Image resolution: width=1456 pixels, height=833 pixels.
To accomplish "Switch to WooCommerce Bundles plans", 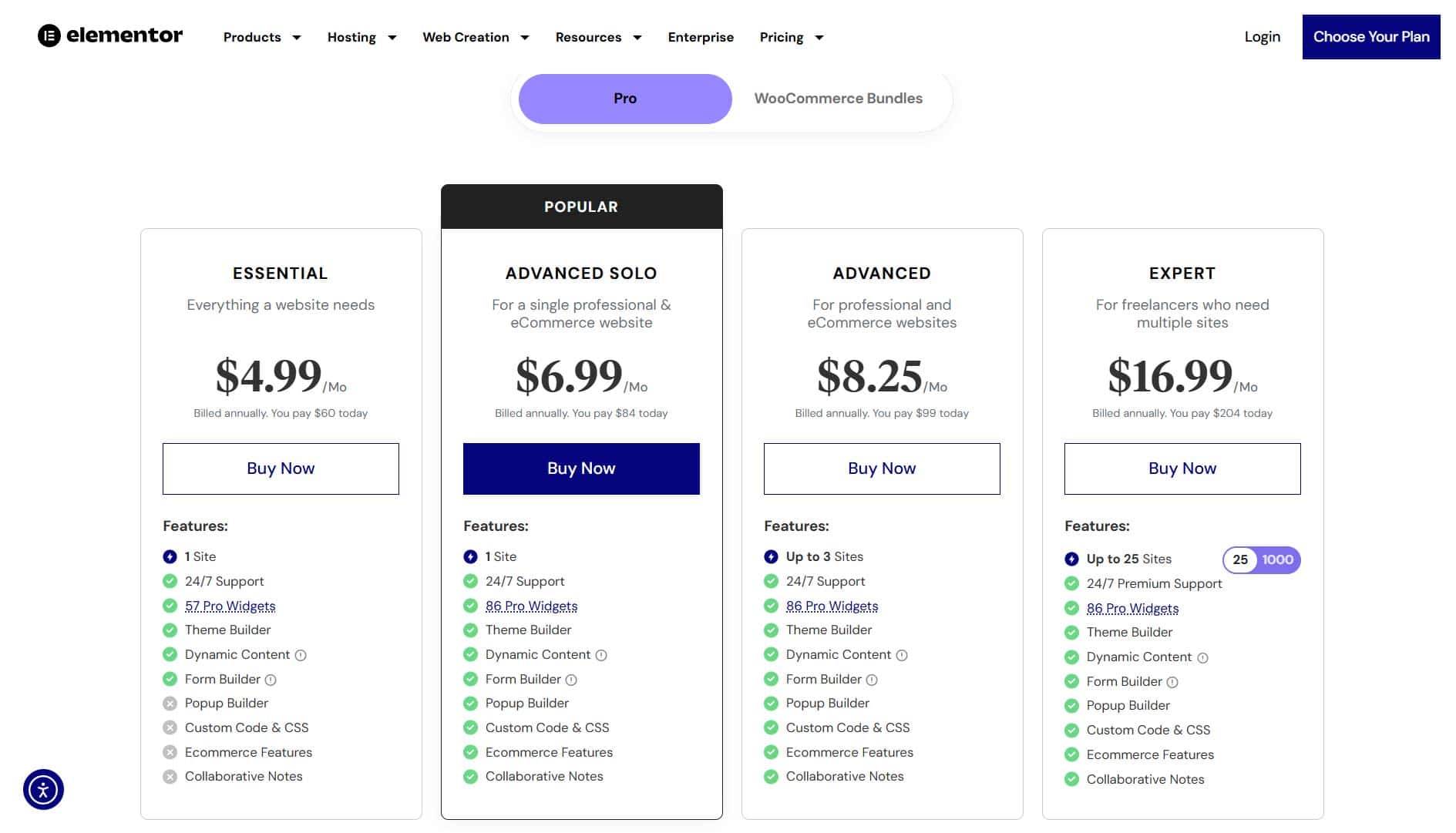I will (x=838, y=99).
